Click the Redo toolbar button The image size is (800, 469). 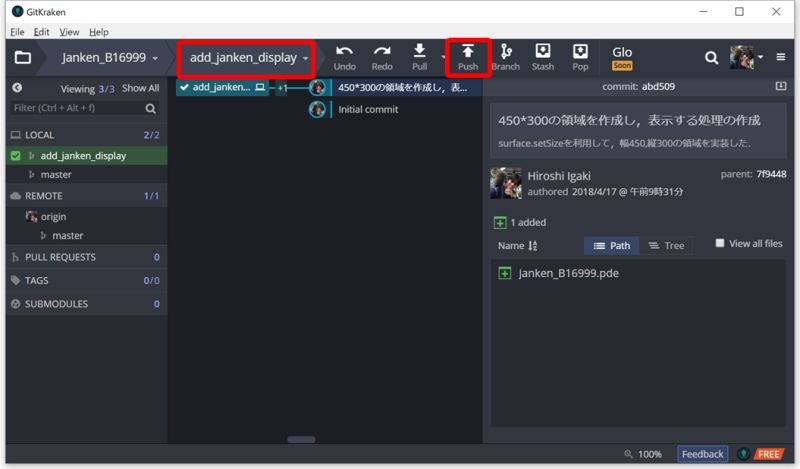(x=382, y=58)
